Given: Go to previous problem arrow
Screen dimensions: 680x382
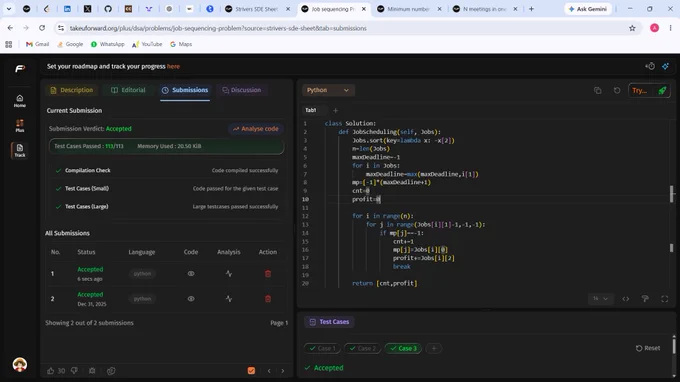Looking at the screenshot, I should (x=269, y=371).
